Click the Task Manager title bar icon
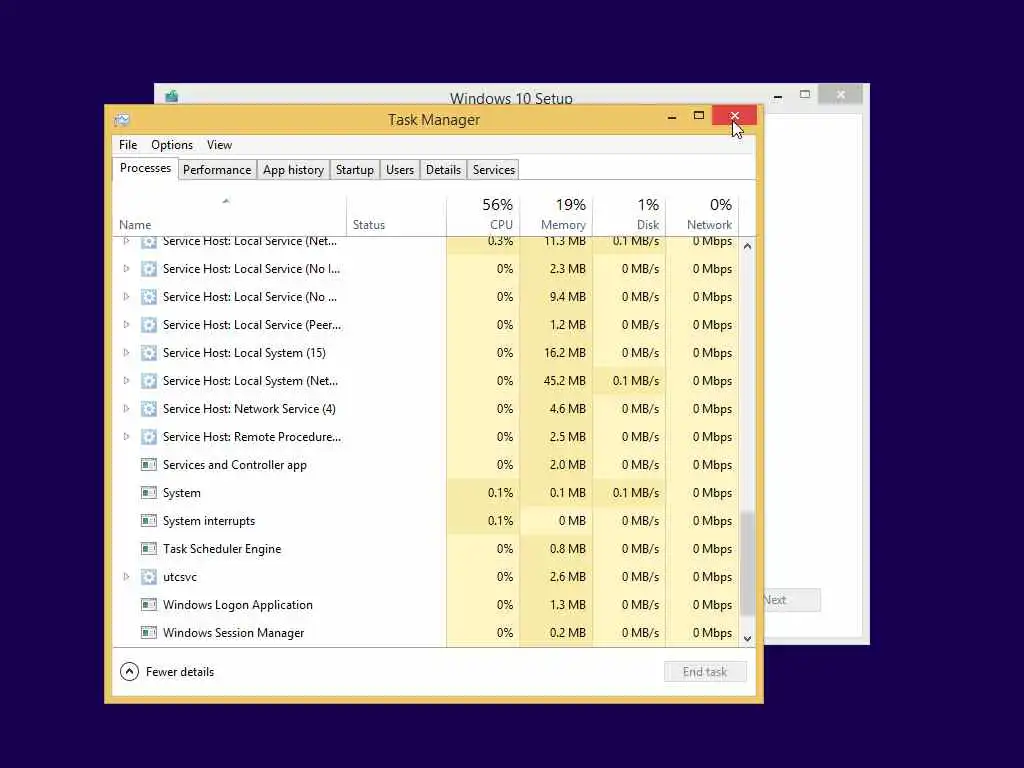This screenshot has width=1024, height=768. click(x=121, y=120)
